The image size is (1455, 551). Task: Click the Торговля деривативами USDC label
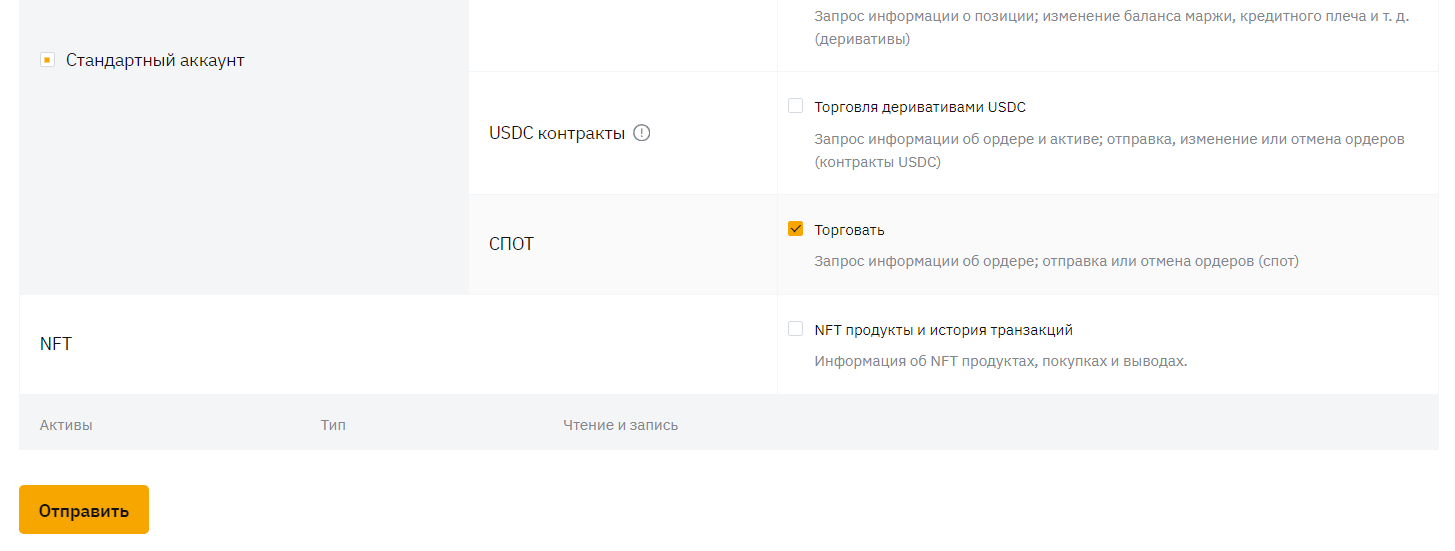pos(920,107)
